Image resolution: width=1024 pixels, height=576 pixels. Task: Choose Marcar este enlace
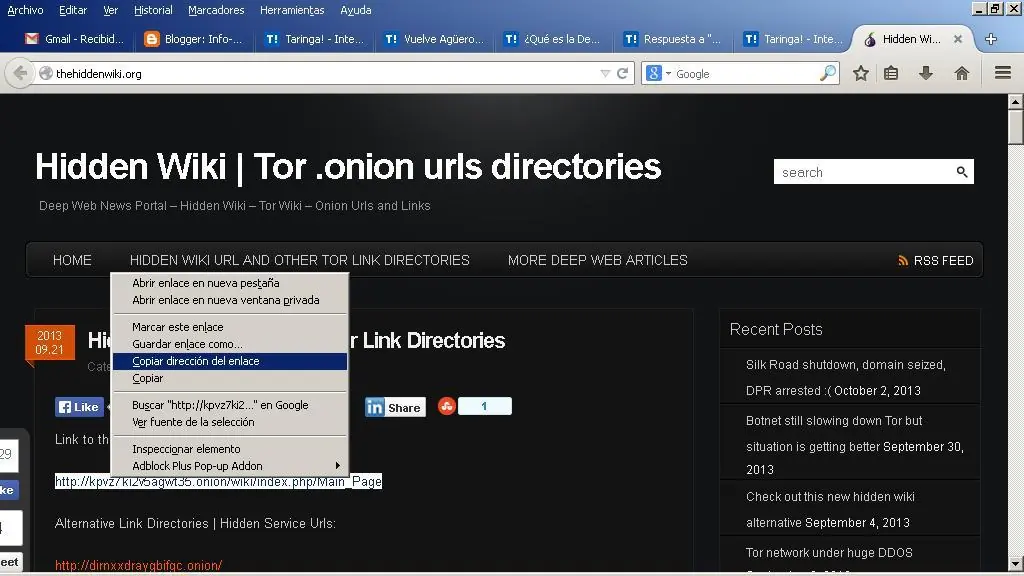(230, 327)
